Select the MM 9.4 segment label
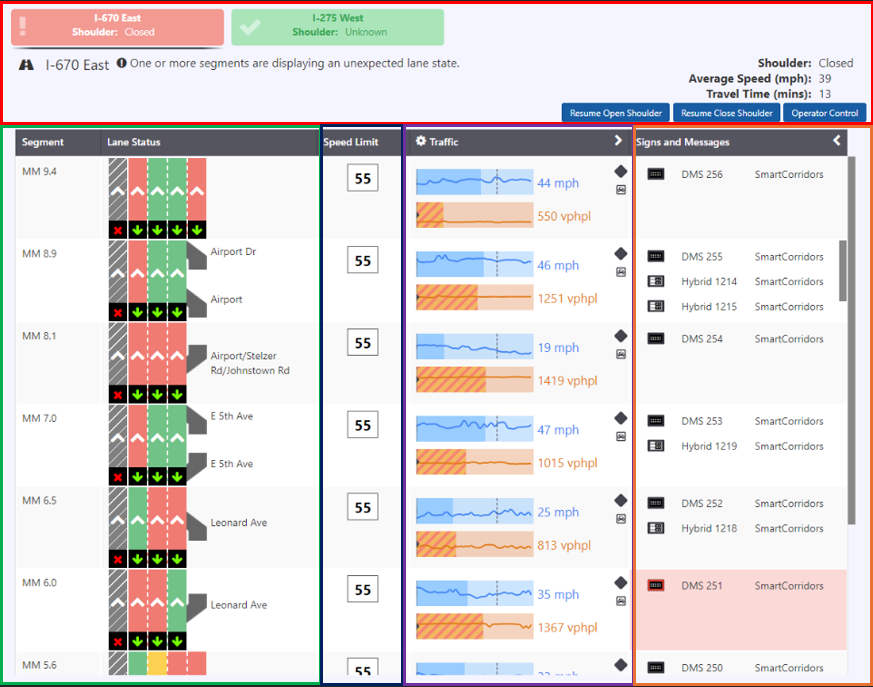 point(39,171)
